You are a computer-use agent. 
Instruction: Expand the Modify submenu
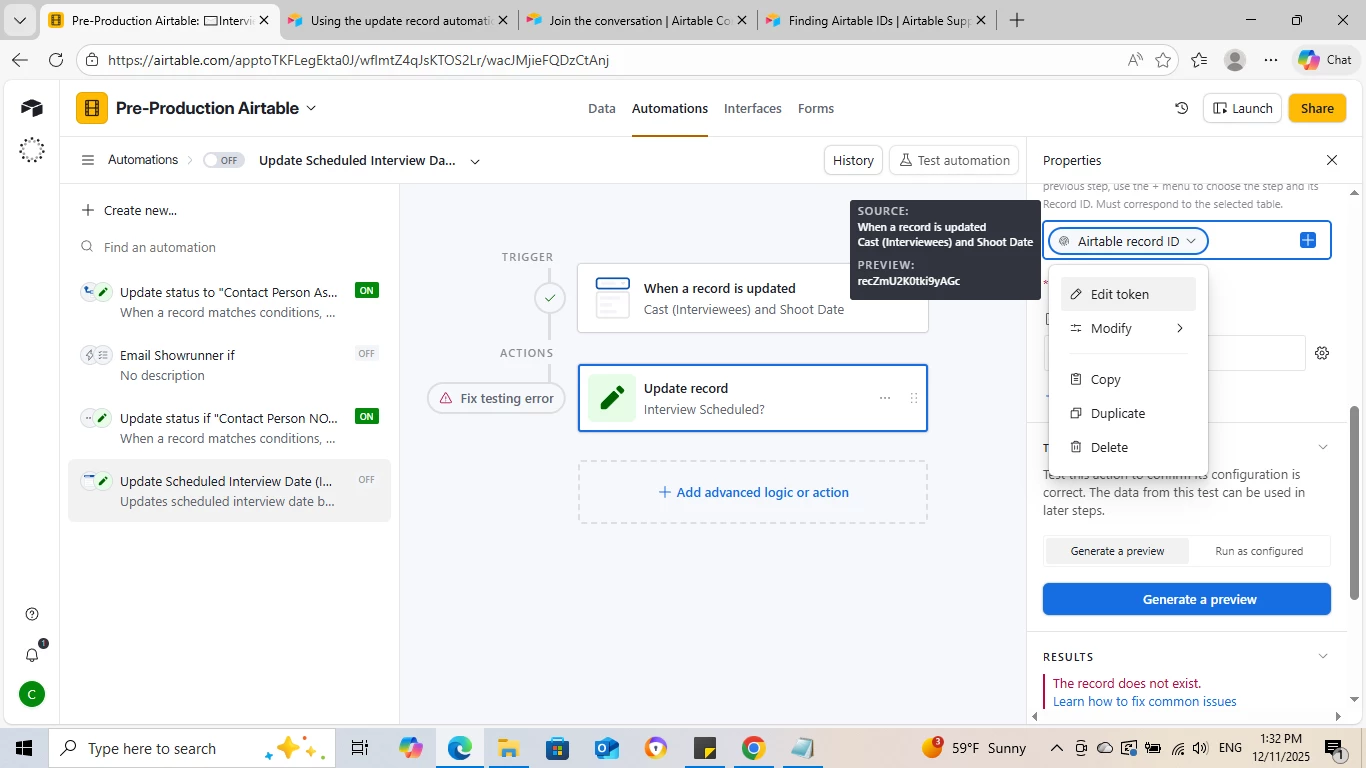click(1128, 328)
